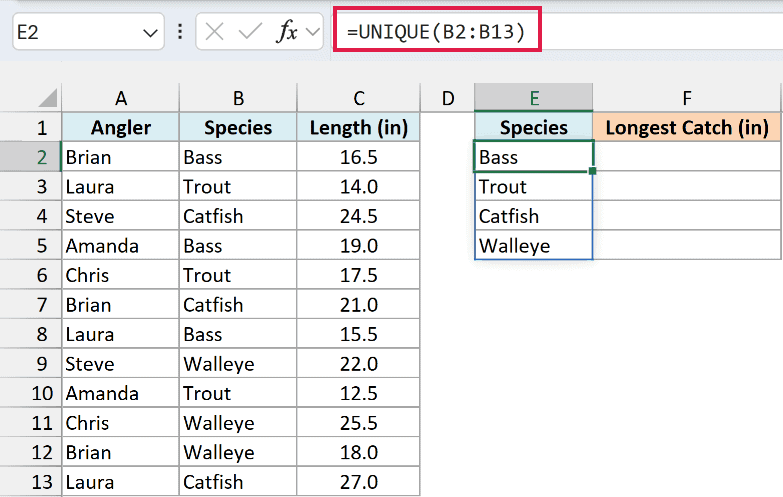This screenshot has width=783, height=497.
Task: Select row 2 header
Action: click(x=30, y=157)
